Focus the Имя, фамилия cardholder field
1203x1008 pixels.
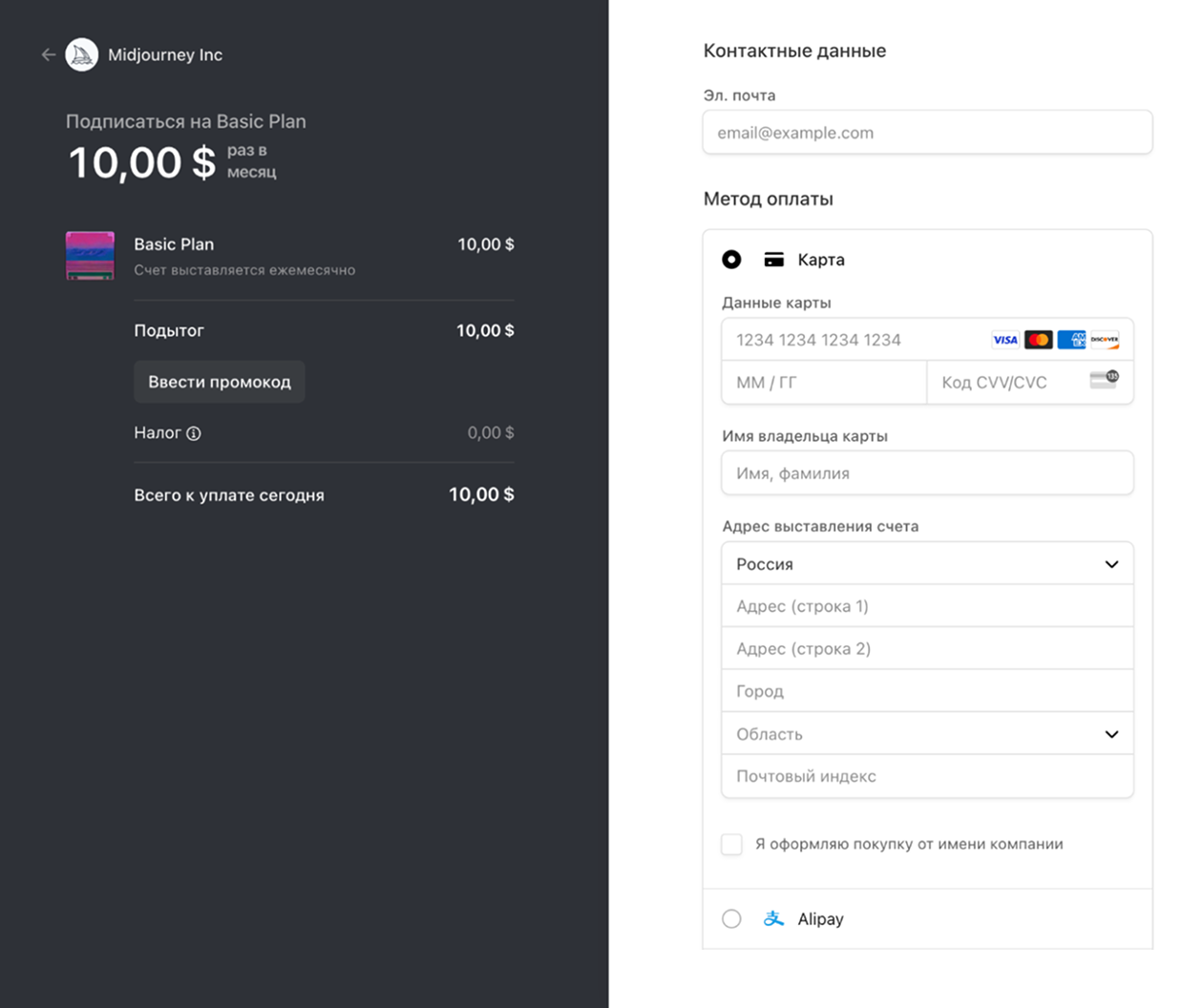927,473
